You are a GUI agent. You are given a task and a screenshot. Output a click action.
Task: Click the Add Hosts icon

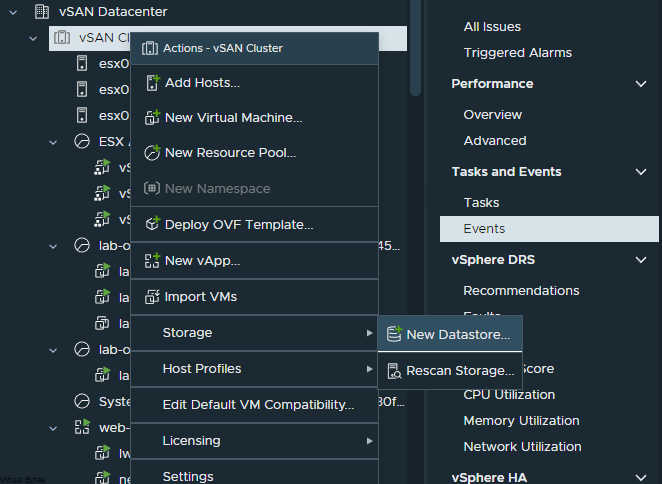point(152,83)
